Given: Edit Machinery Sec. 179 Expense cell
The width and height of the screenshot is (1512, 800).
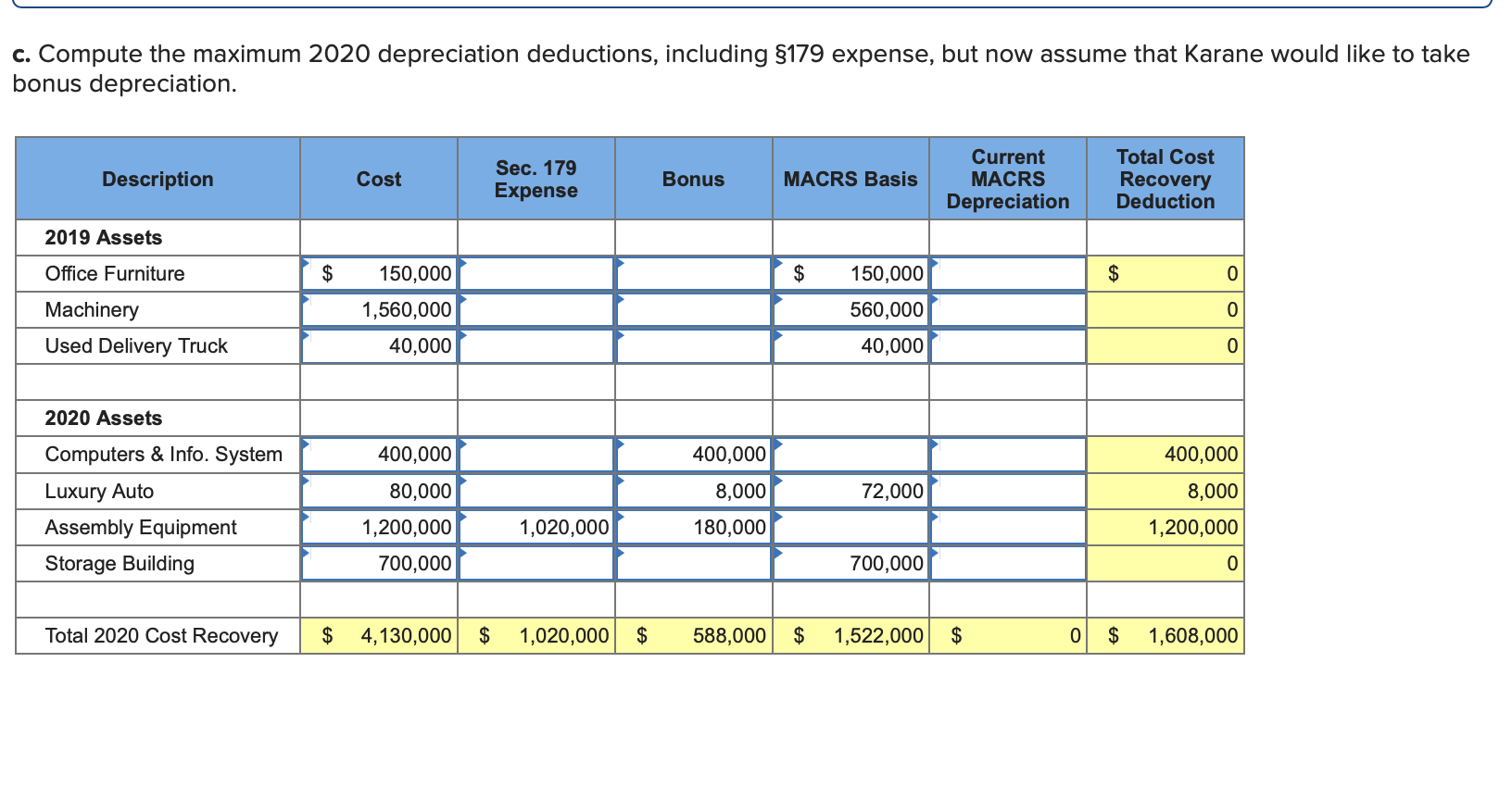Looking at the screenshot, I should tap(536, 310).
